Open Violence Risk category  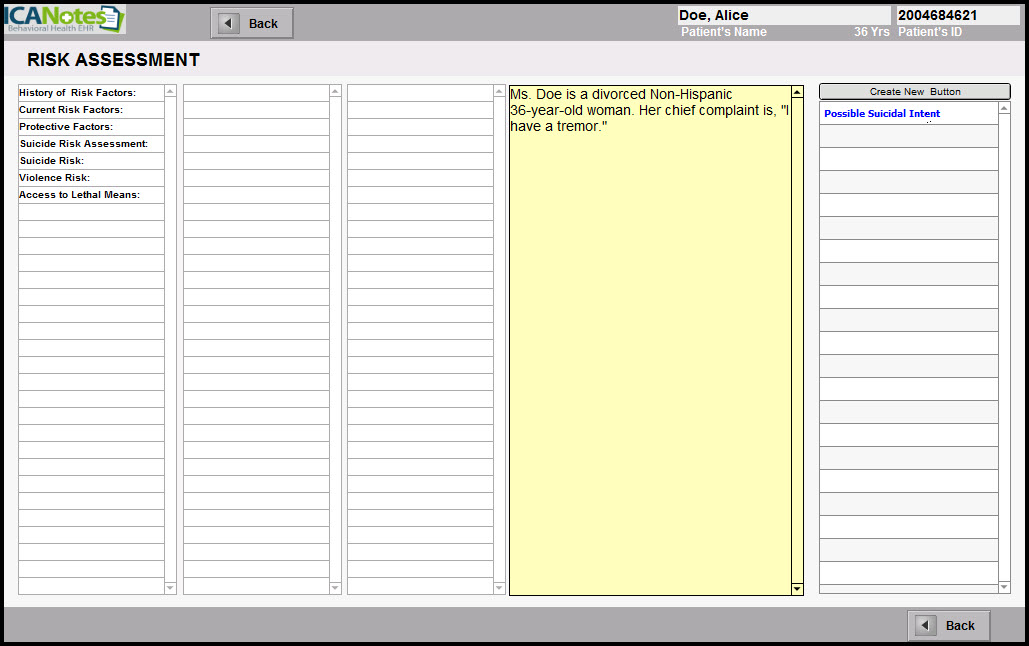point(90,178)
